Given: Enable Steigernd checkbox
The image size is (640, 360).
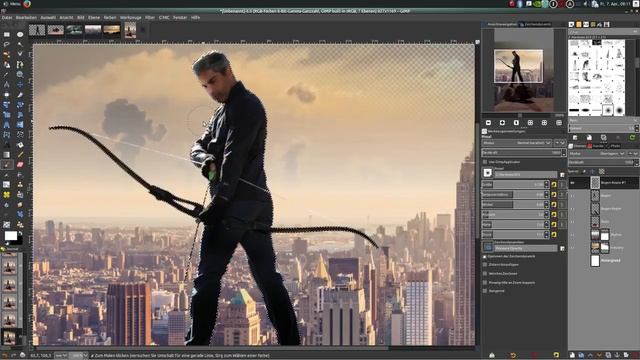Looking at the screenshot, I should point(485,291).
